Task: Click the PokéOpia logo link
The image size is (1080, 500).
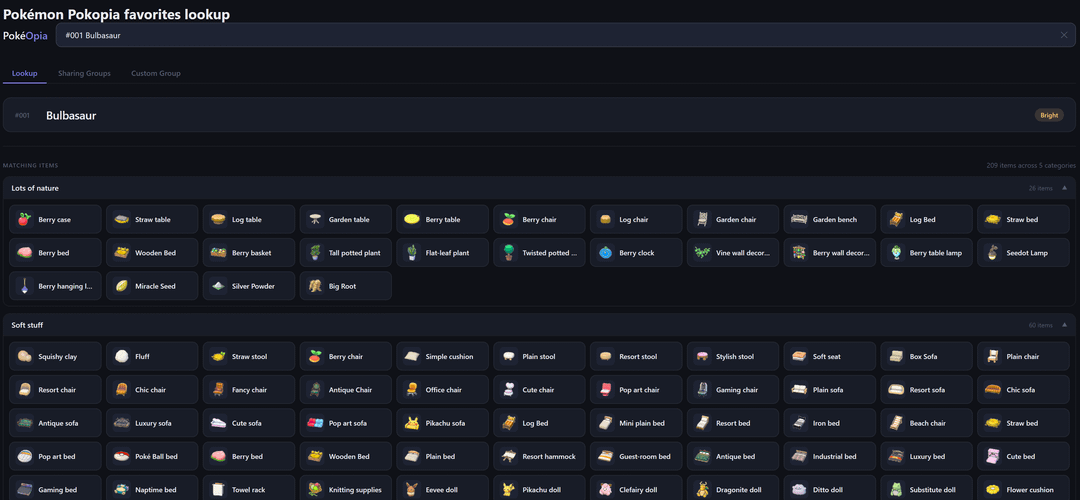Action: (x=25, y=35)
